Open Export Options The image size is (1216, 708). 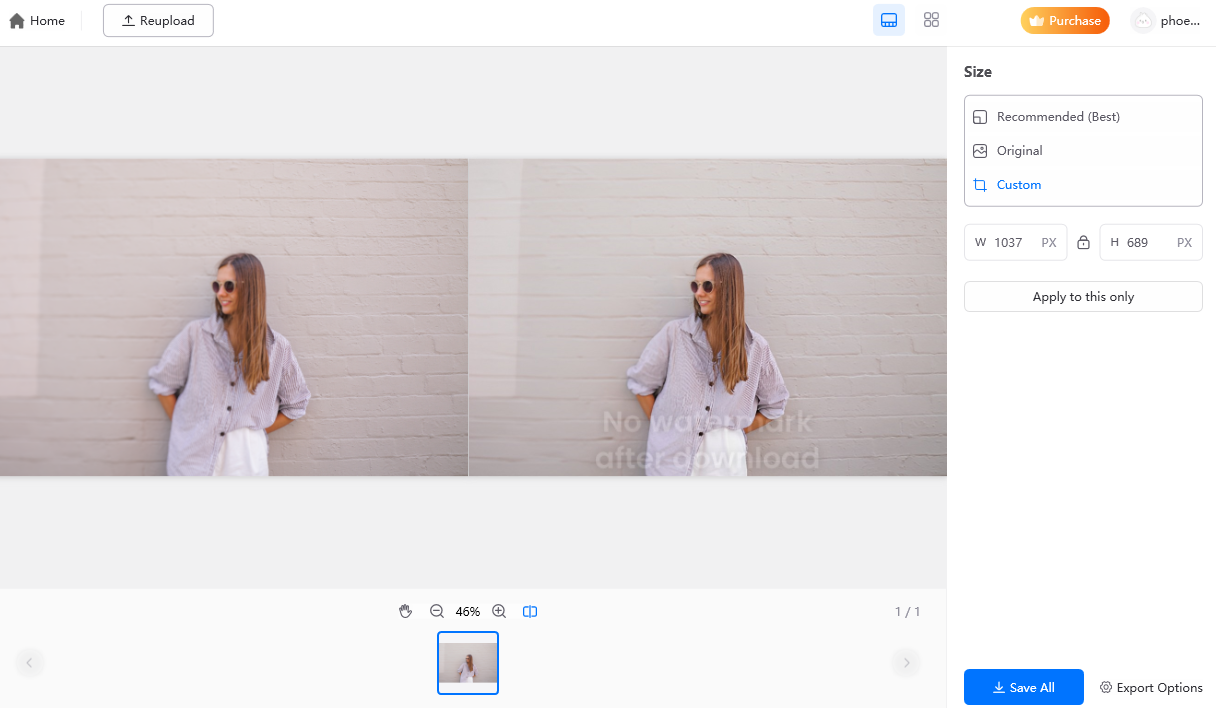(1151, 687)
